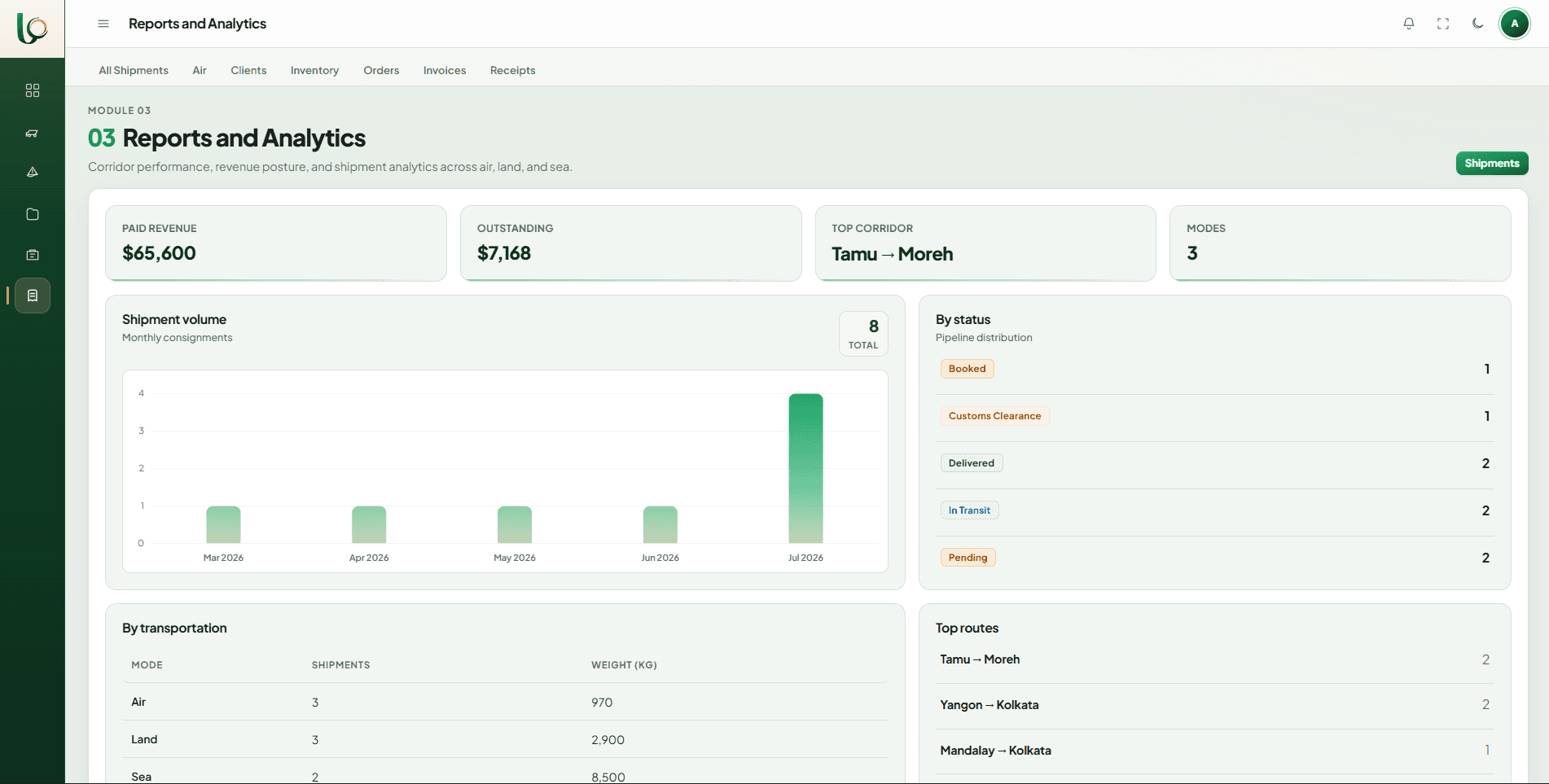This screenshot has height=784, width=1549.
Task: Click the Land row in transportation table
Action: [x=505, y=739]
